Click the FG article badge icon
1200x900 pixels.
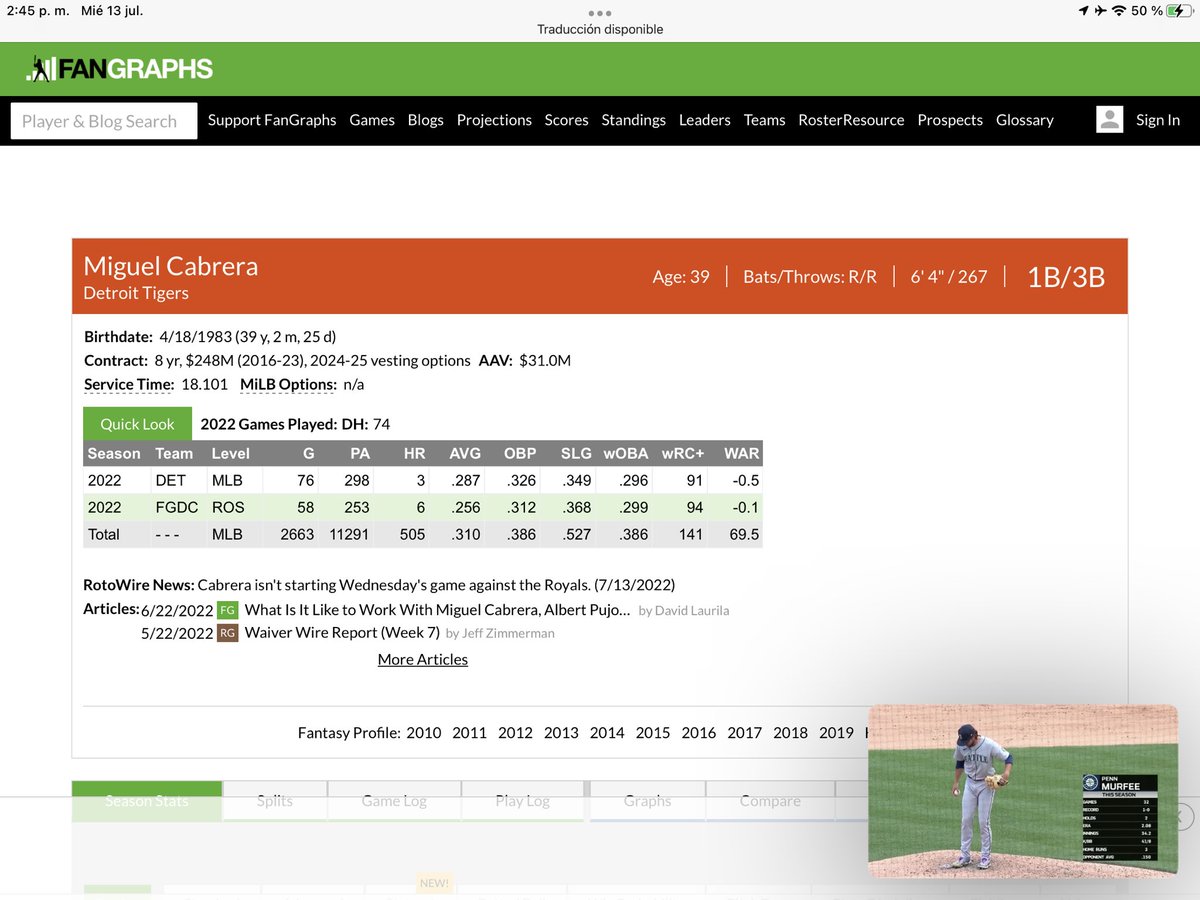228,610
